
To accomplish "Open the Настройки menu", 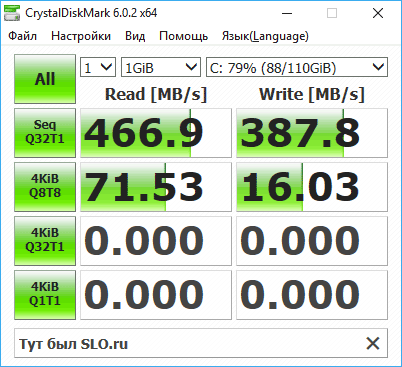I will click(81, 36).
